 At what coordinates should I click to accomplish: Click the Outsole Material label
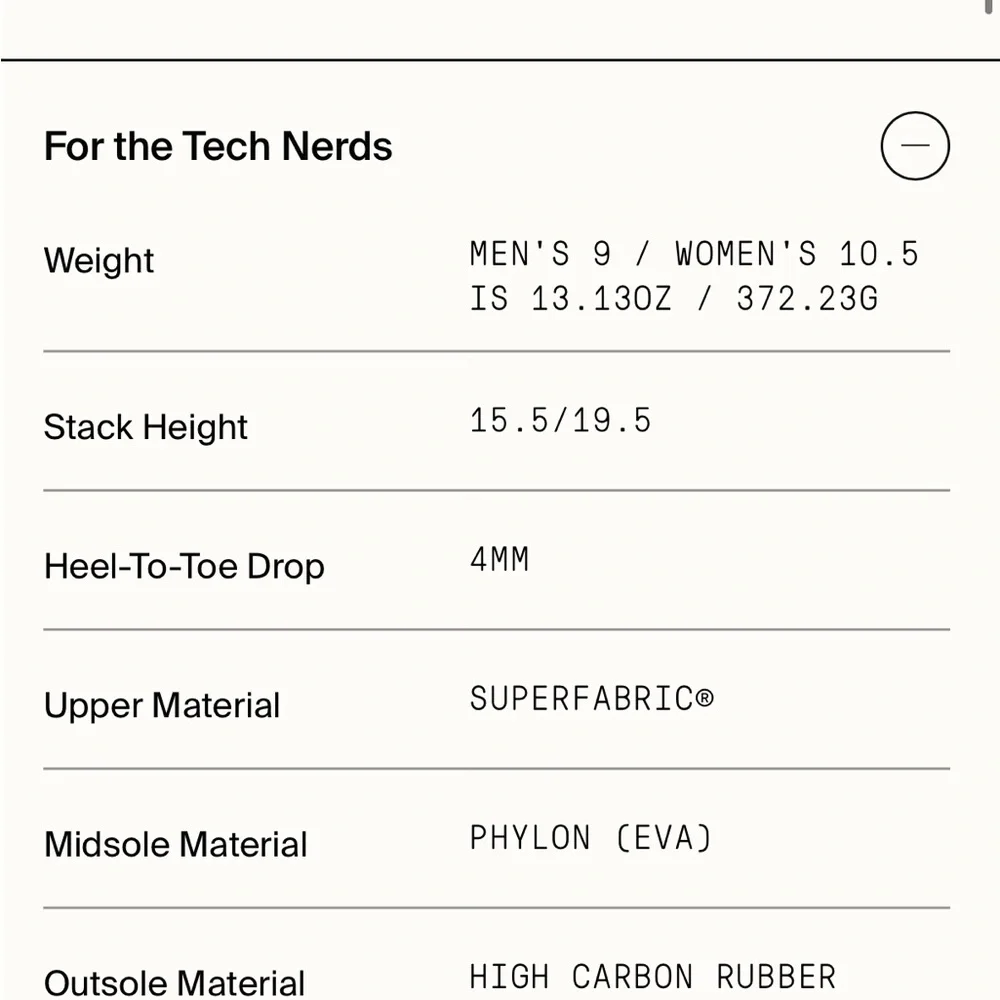[x=175, y=982]
